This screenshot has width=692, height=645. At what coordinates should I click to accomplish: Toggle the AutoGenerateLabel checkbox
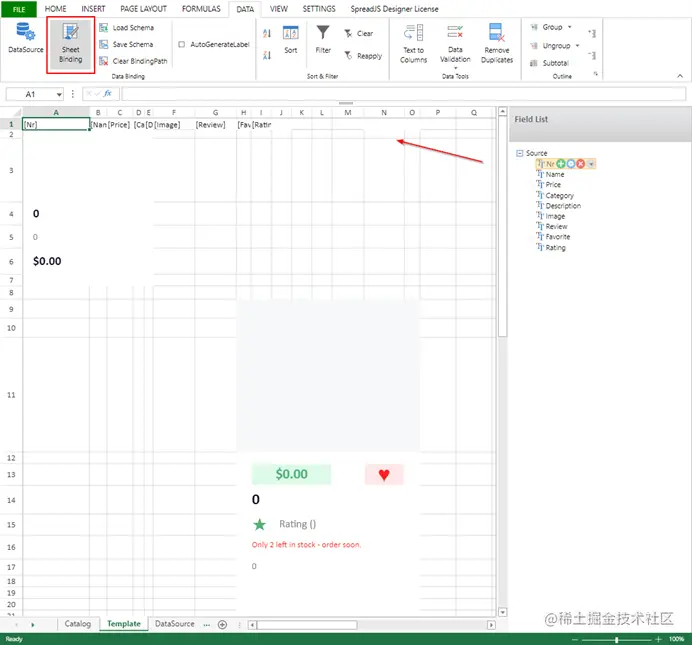[x=181, y=45]
